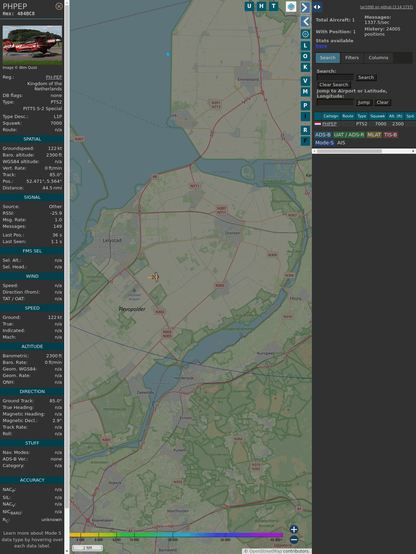Screen dimensions: 416x554
Task: Click the Jump to Airport input field
Action: point(335,102)
